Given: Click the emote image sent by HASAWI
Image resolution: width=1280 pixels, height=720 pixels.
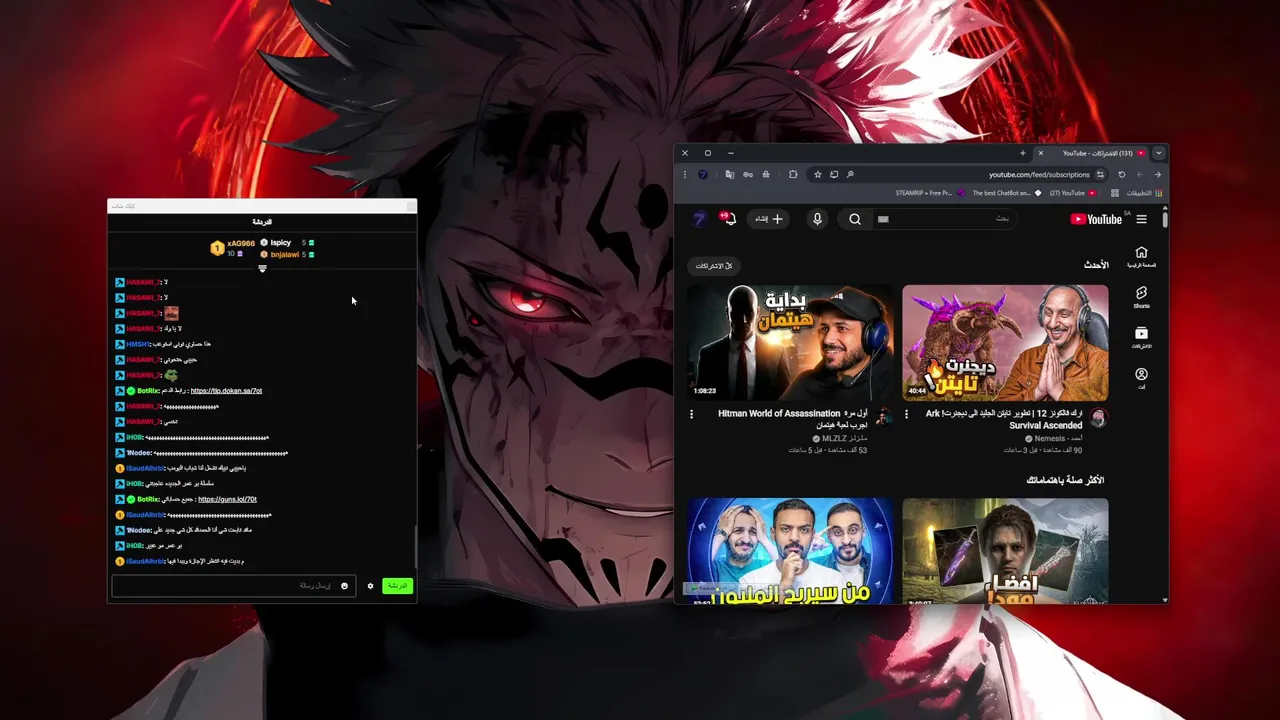Looking at the screenshot, I should pyautogui.click(x=171, y=313).
